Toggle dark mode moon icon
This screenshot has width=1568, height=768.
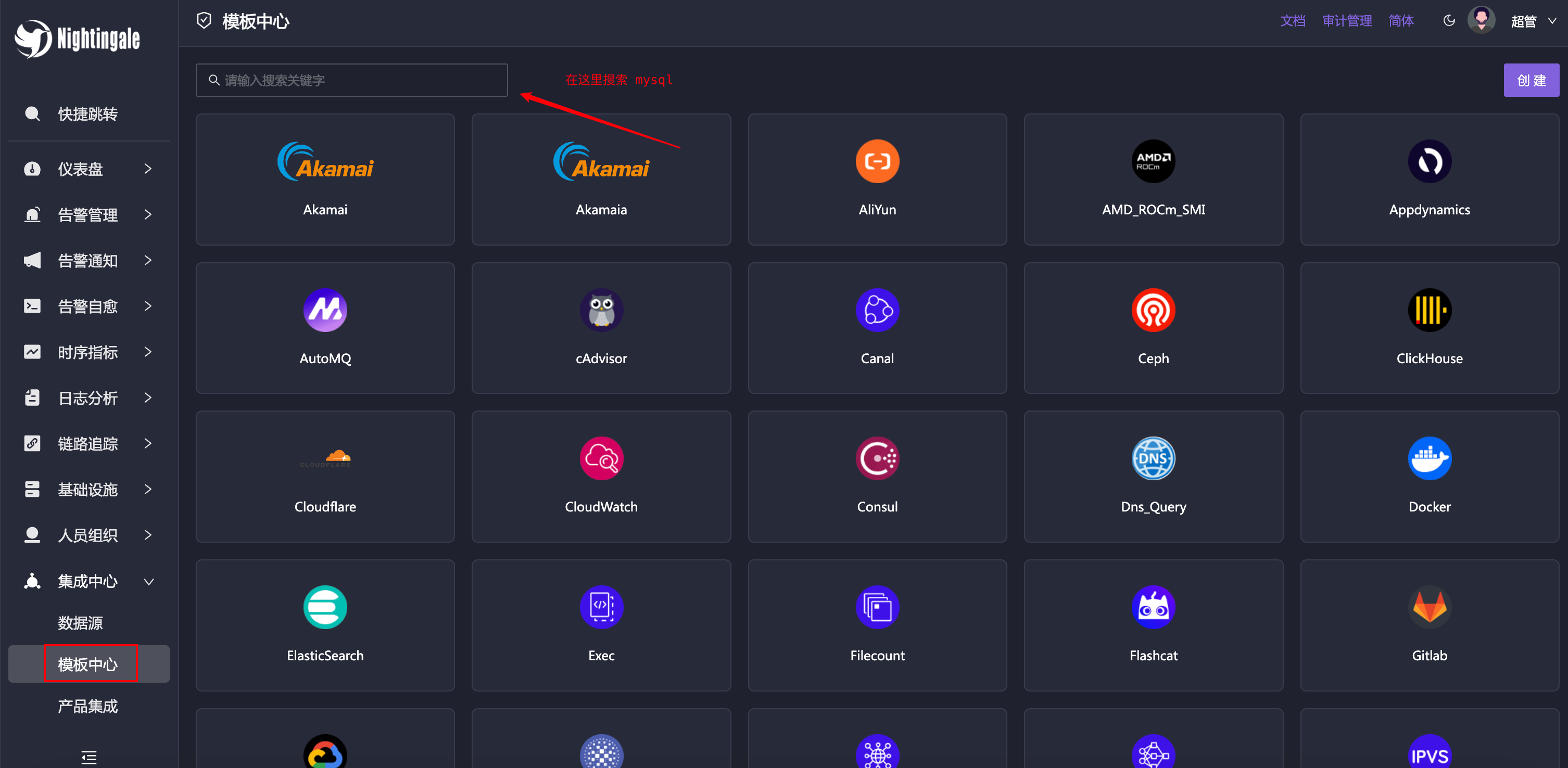click(1449, 21)
